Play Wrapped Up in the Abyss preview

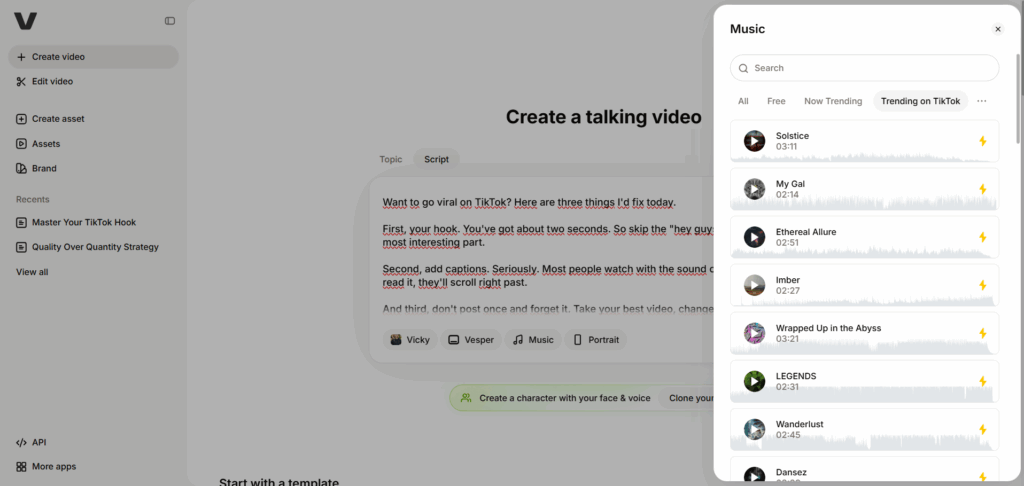coord(754,333)
